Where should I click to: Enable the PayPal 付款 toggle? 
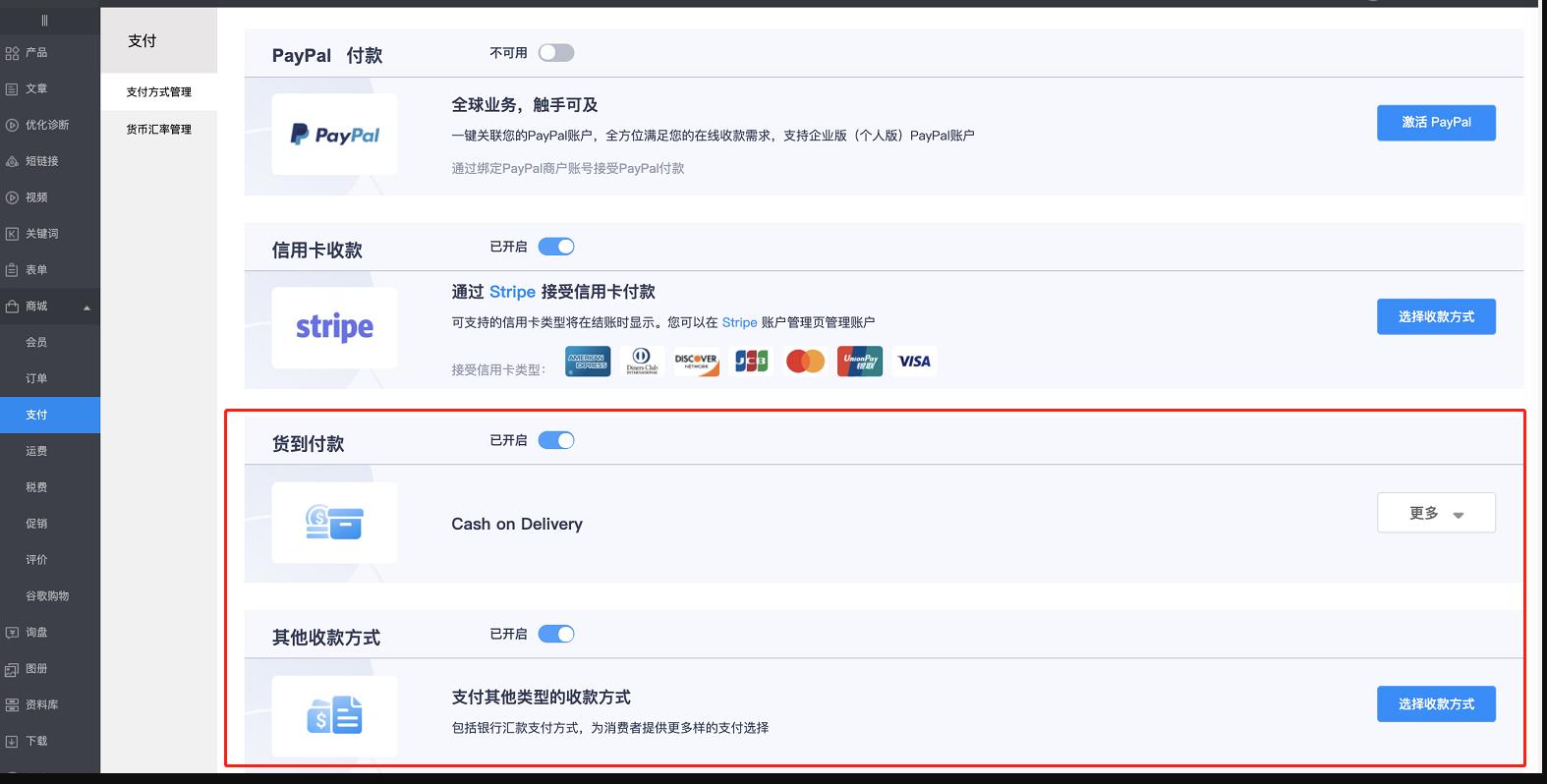[556, 53]
